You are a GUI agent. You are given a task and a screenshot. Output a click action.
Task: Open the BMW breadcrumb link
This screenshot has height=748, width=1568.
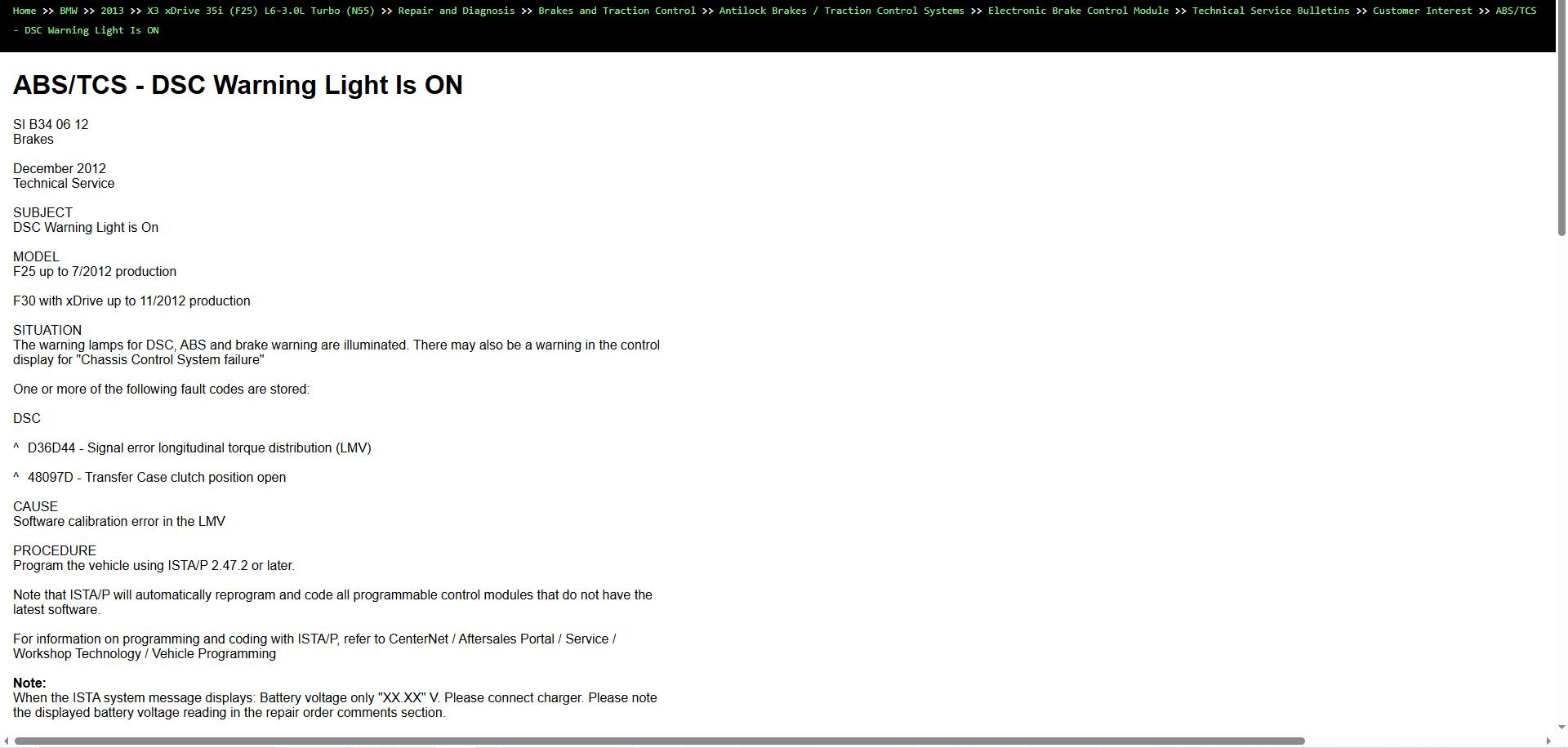click(69, 11)
